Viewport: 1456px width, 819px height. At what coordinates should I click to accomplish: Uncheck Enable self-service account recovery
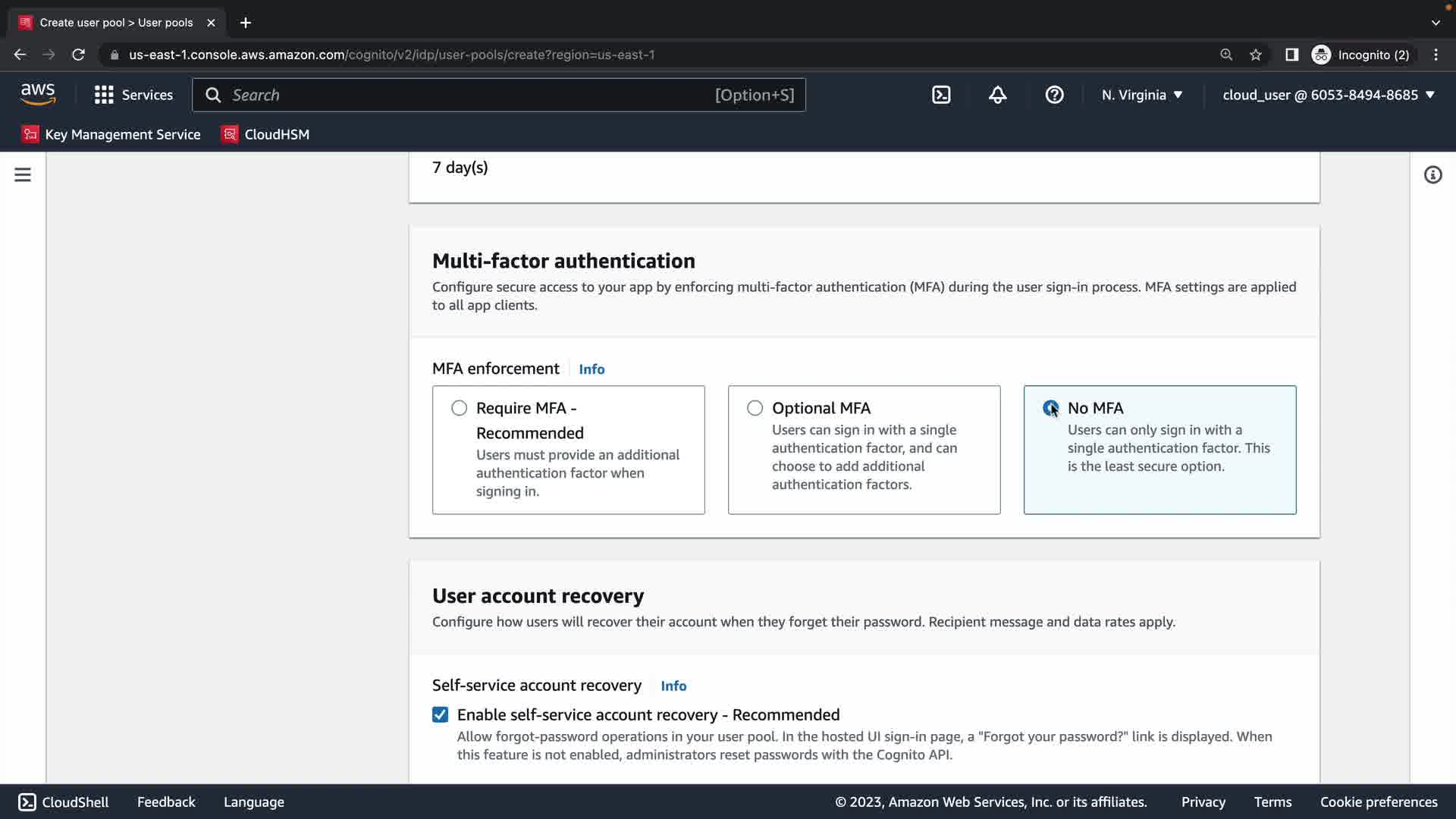[x=440, y=715]
